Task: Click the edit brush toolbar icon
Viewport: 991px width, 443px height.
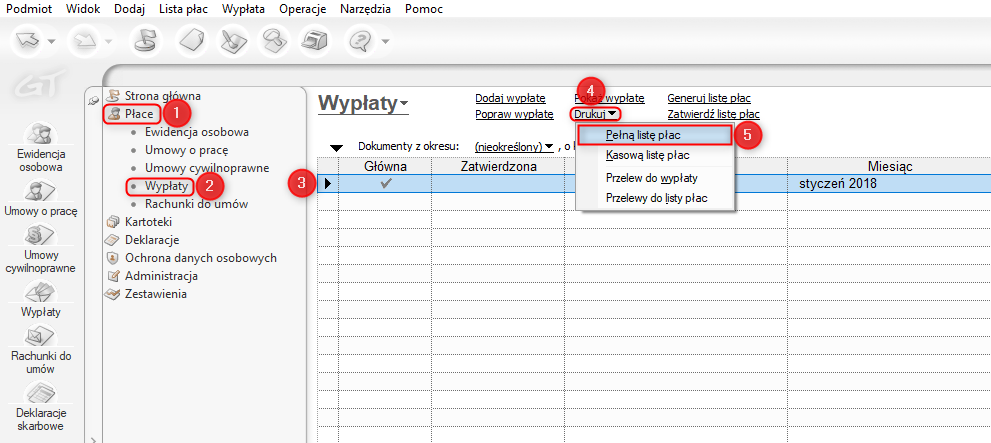Action: 234,41
